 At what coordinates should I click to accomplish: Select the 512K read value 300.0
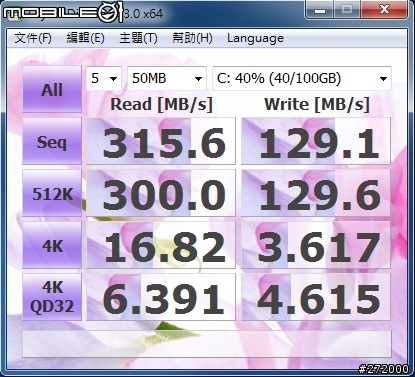[x=161, y=193]
